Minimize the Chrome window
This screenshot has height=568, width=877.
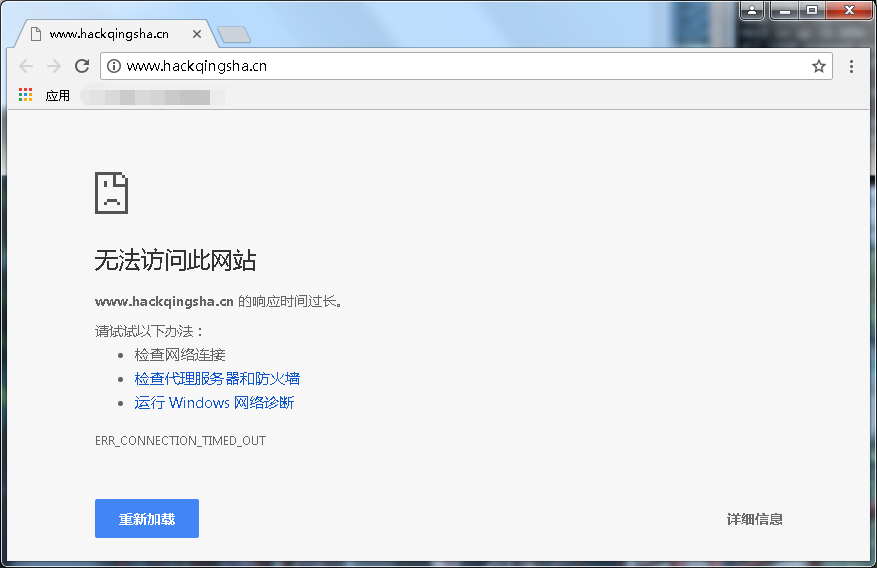tap(784, 10)
